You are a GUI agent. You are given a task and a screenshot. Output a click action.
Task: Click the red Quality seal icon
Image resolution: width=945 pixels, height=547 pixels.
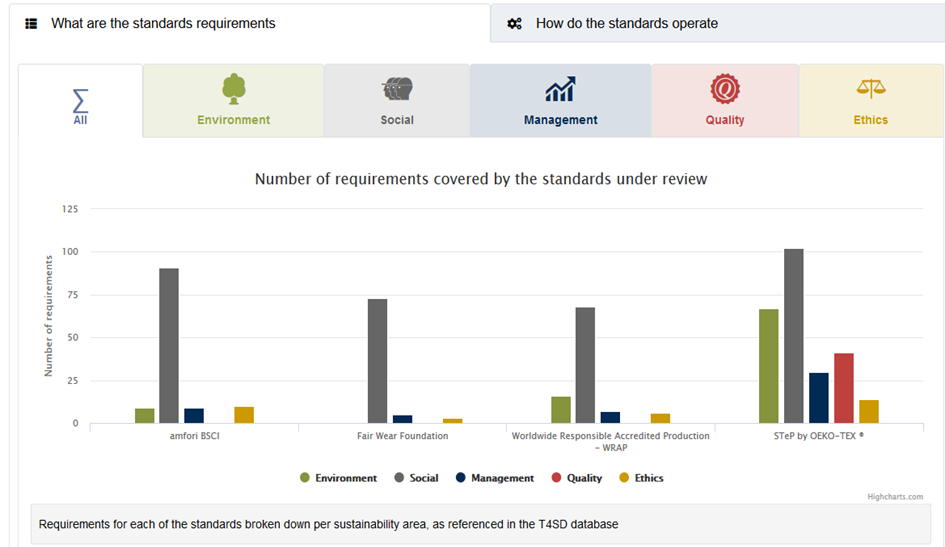click(x=724, y=89)
